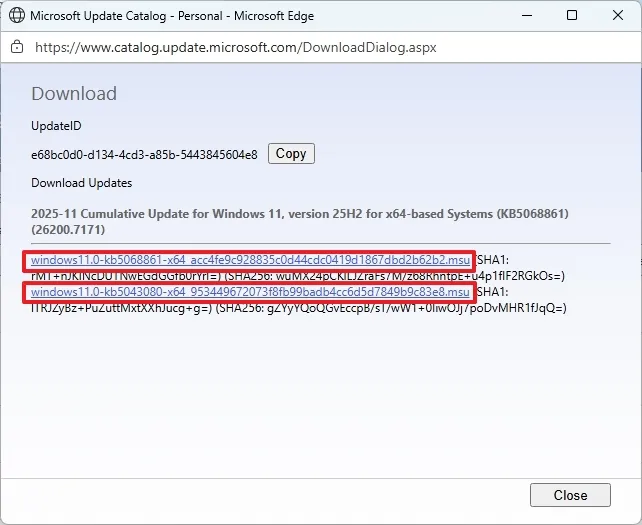Copy the UpdateID with Copy button

tap(291, 154)
